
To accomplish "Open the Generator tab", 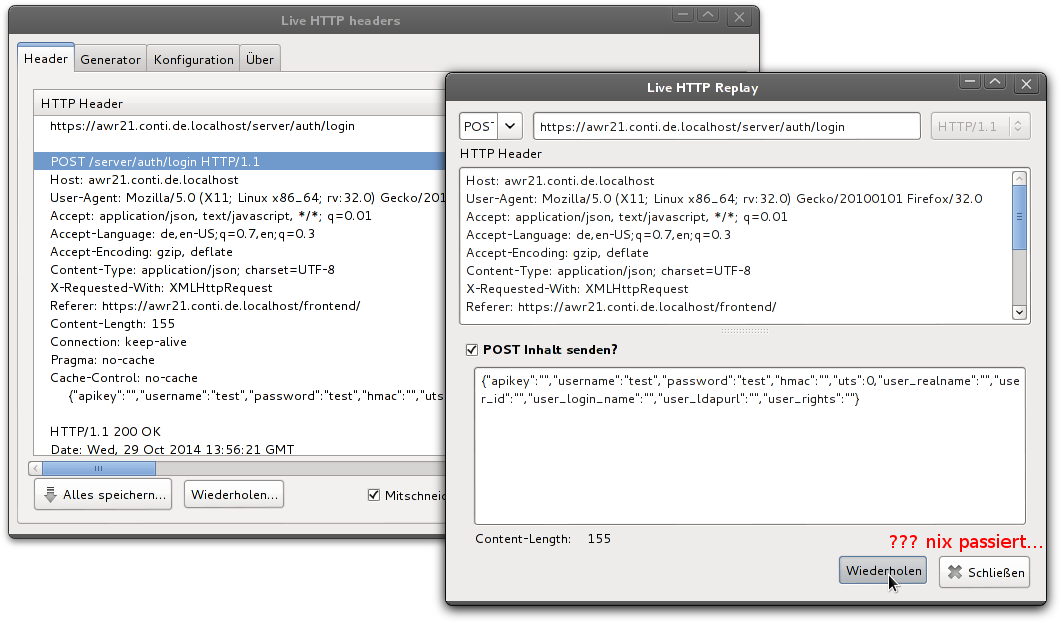I will point(110,60).
